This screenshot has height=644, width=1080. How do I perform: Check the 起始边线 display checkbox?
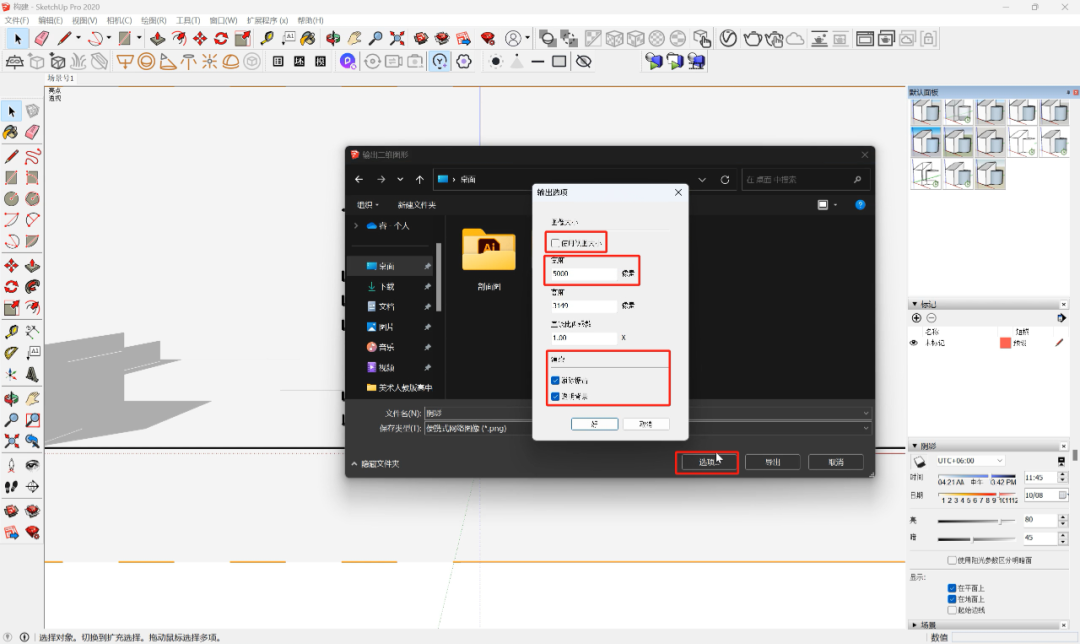pos(952,610)
